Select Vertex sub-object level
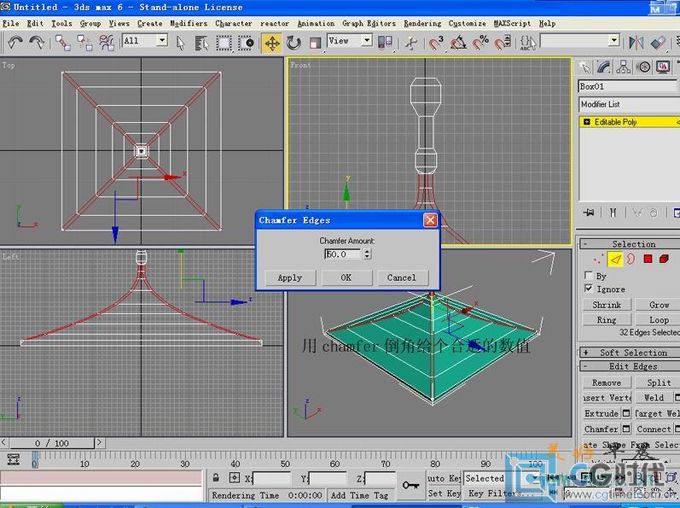The height and width of the screenshot is (508, 680). (599, 259)
